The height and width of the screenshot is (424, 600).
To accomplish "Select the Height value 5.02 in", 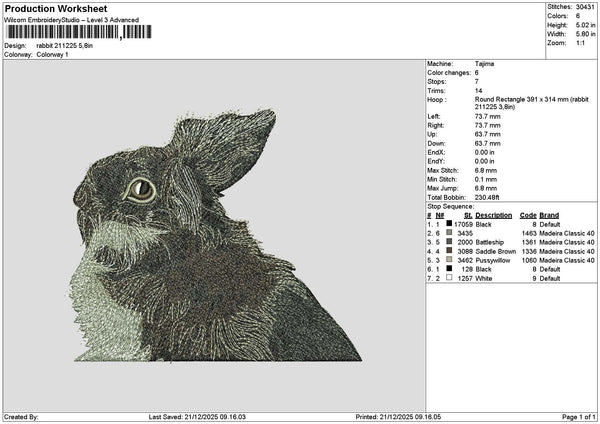I will 585,25.
